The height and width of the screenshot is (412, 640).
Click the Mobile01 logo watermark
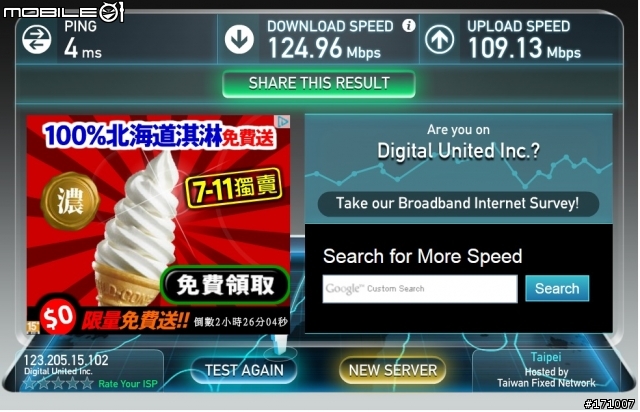click(63, 11)
